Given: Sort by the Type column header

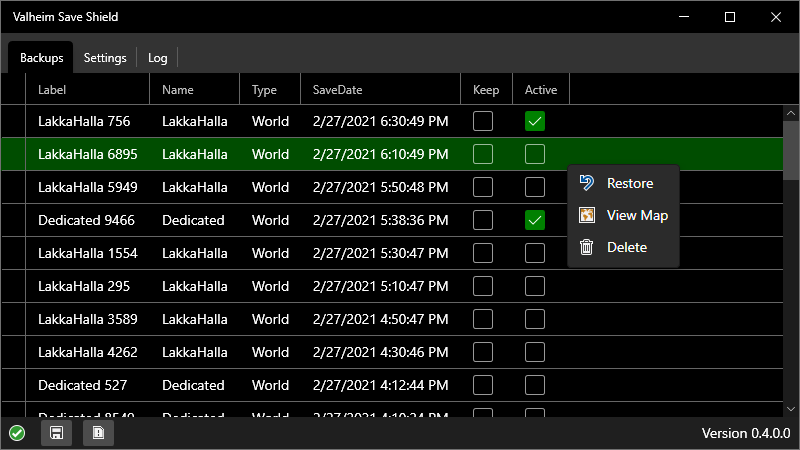Looking at the screenshot, I should tap(270, 90).
